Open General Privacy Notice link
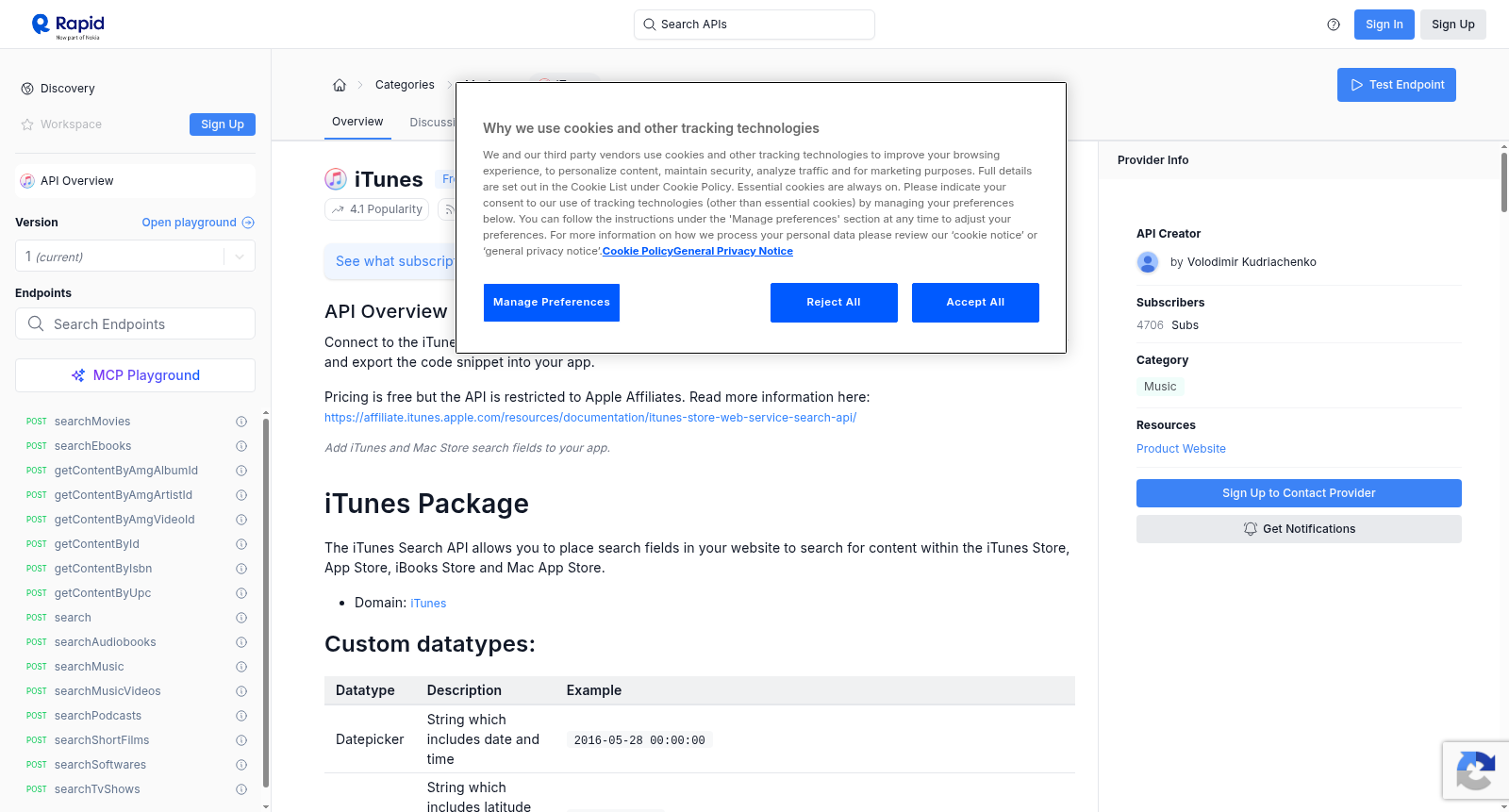The height and width of the screenshot is (812, 1509). click(x=733, y=252)
